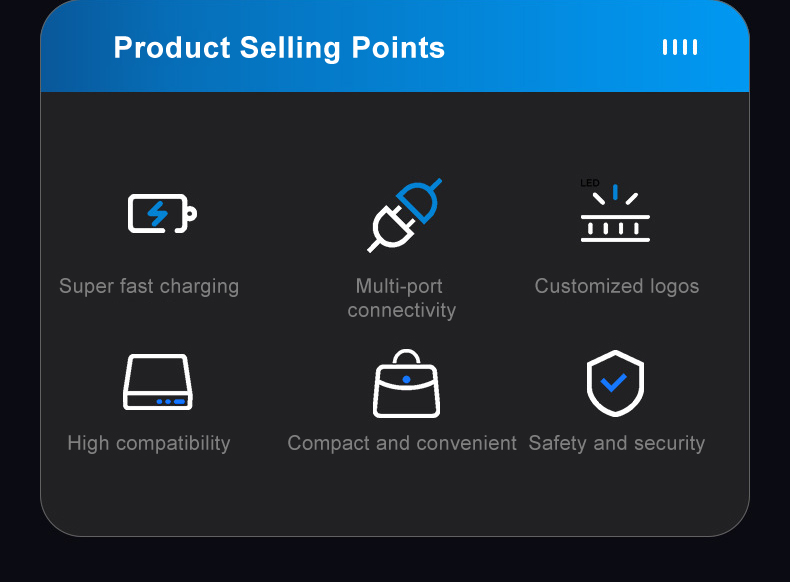Click the power bank device icon
The height and width of the screenshot is (582, 790).
pos(158,382)
